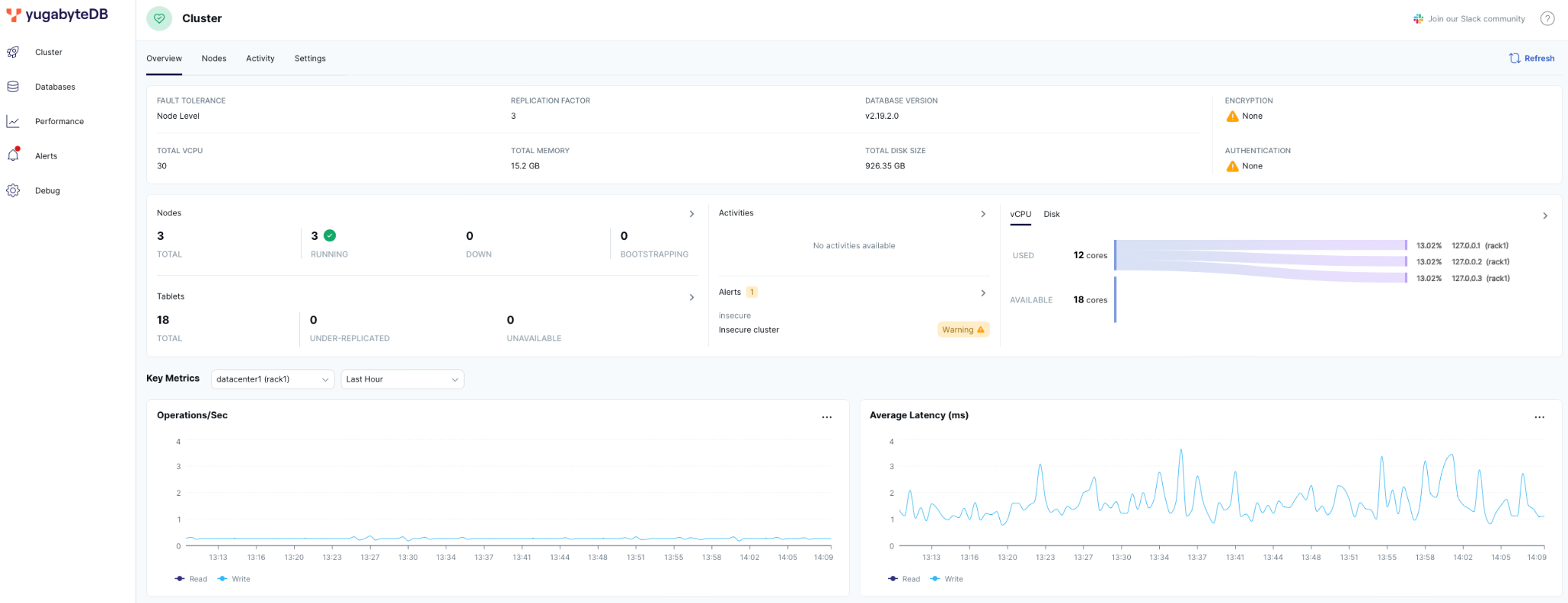
Task: Toggle the Read series in Operations/Sec legend
Action: [x=191, y=578]
